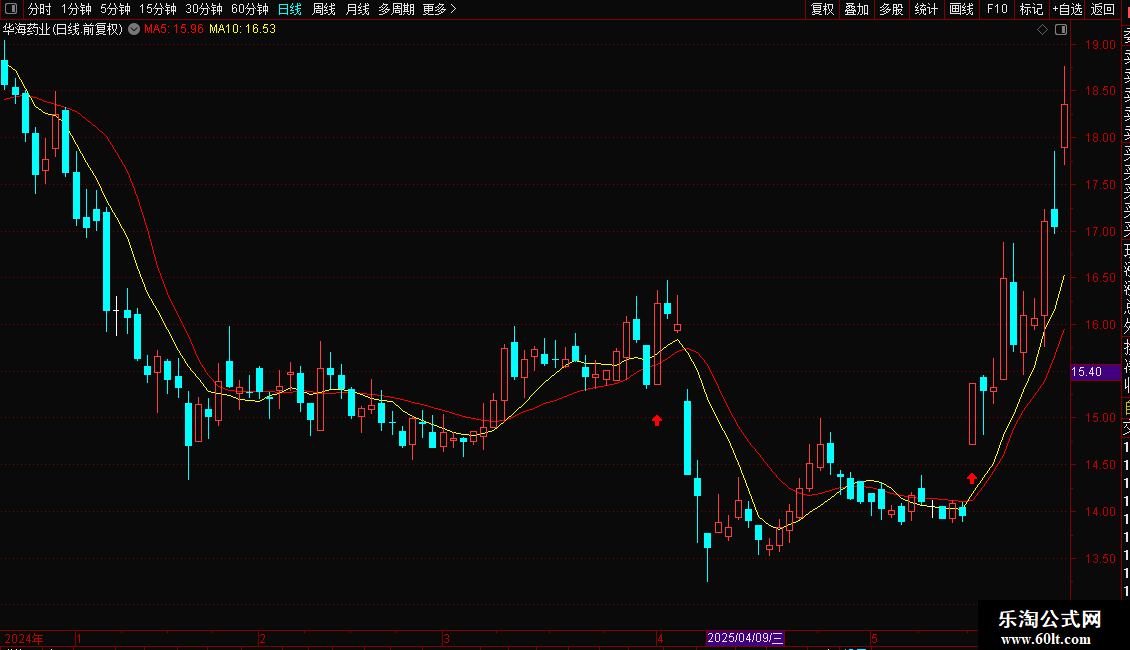Click the 标记 mark button
The width and height of the screenshot is (1130, 650).
[x=1031, y=9]
